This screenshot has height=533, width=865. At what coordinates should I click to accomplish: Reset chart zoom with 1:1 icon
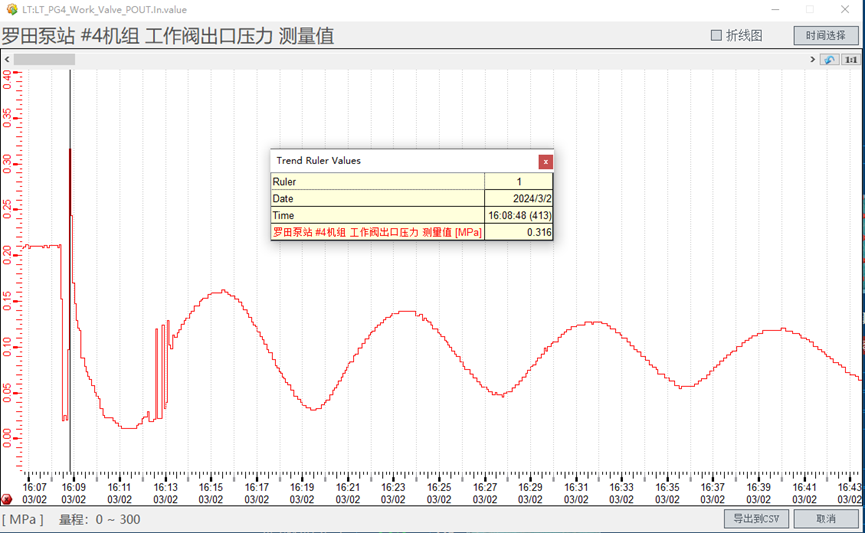[x=851, y=60]
